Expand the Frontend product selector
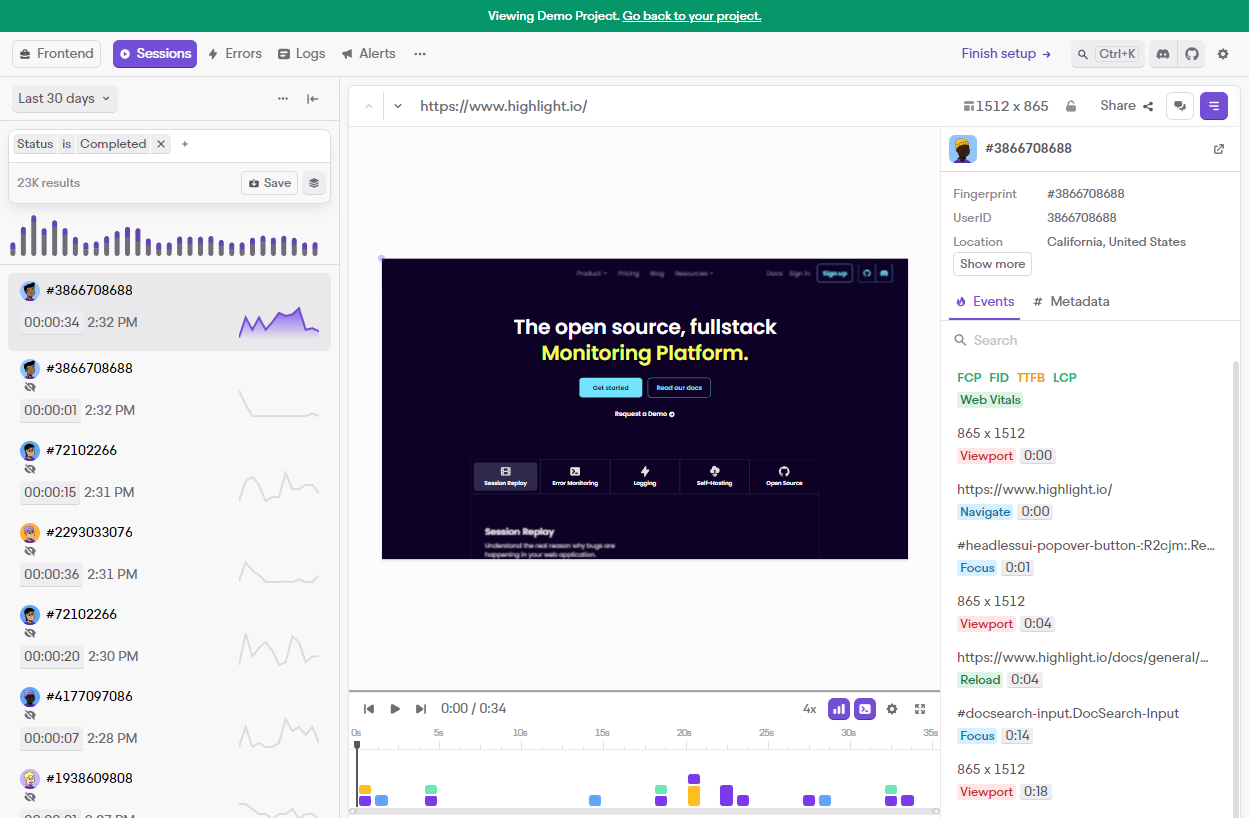Image resolution: width=1249 pixels, height=818 pixels. (57, 54)
